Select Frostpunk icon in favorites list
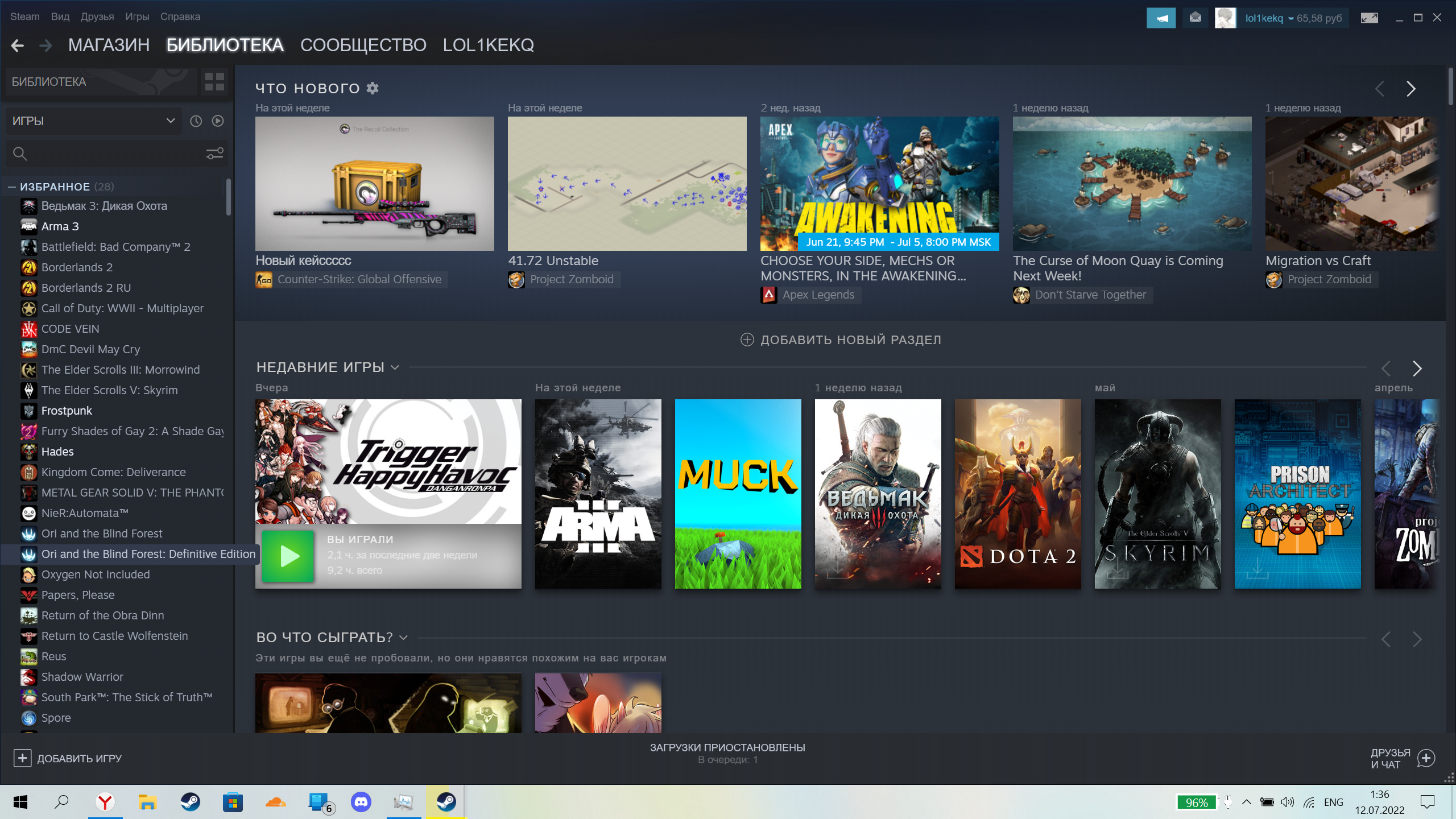Screen dimensions: 1456x819 pyautogui.click(x=29, y=411)
